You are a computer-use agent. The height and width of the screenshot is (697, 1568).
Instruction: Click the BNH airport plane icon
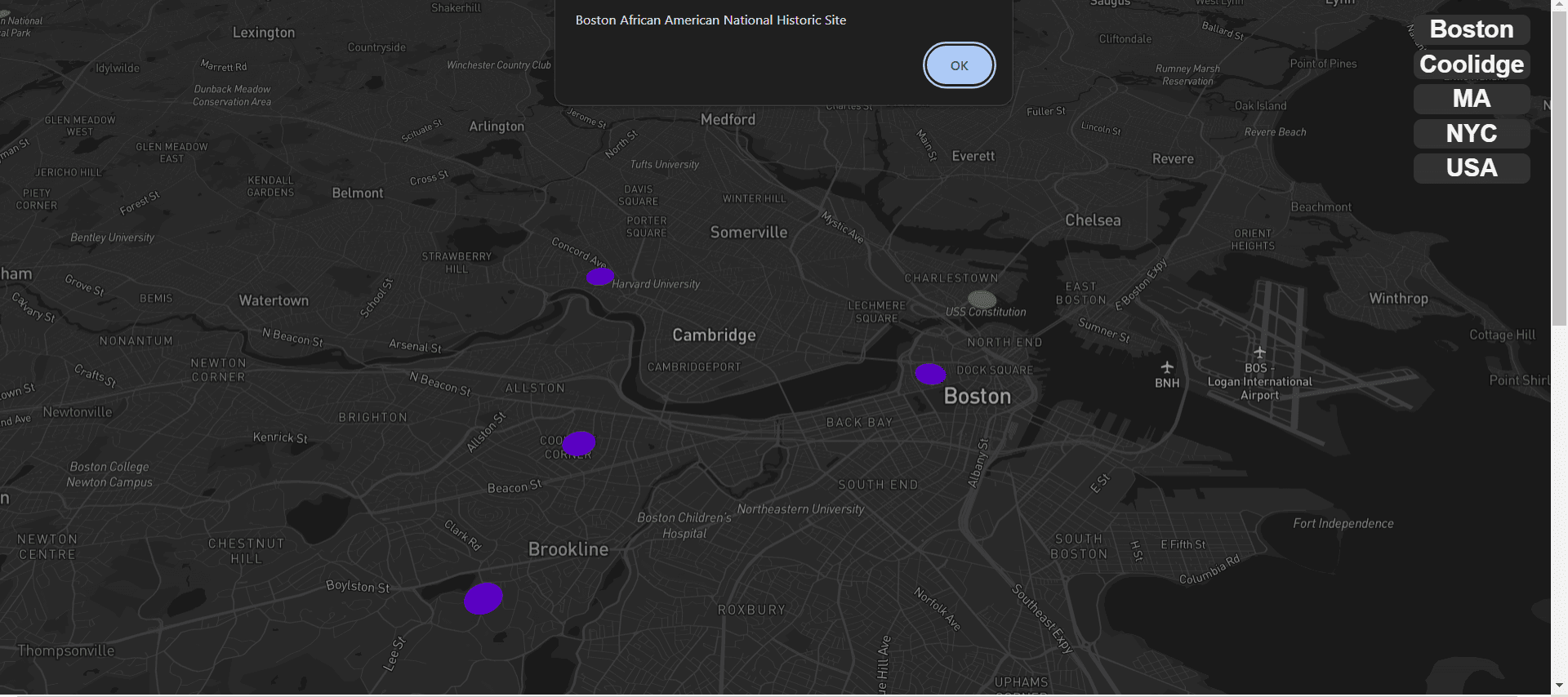1167,367
